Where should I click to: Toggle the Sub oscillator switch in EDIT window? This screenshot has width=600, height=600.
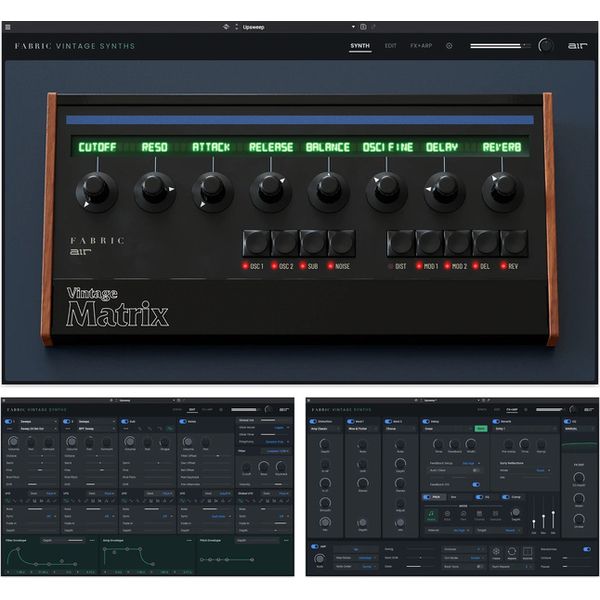(x=125, y=422)
